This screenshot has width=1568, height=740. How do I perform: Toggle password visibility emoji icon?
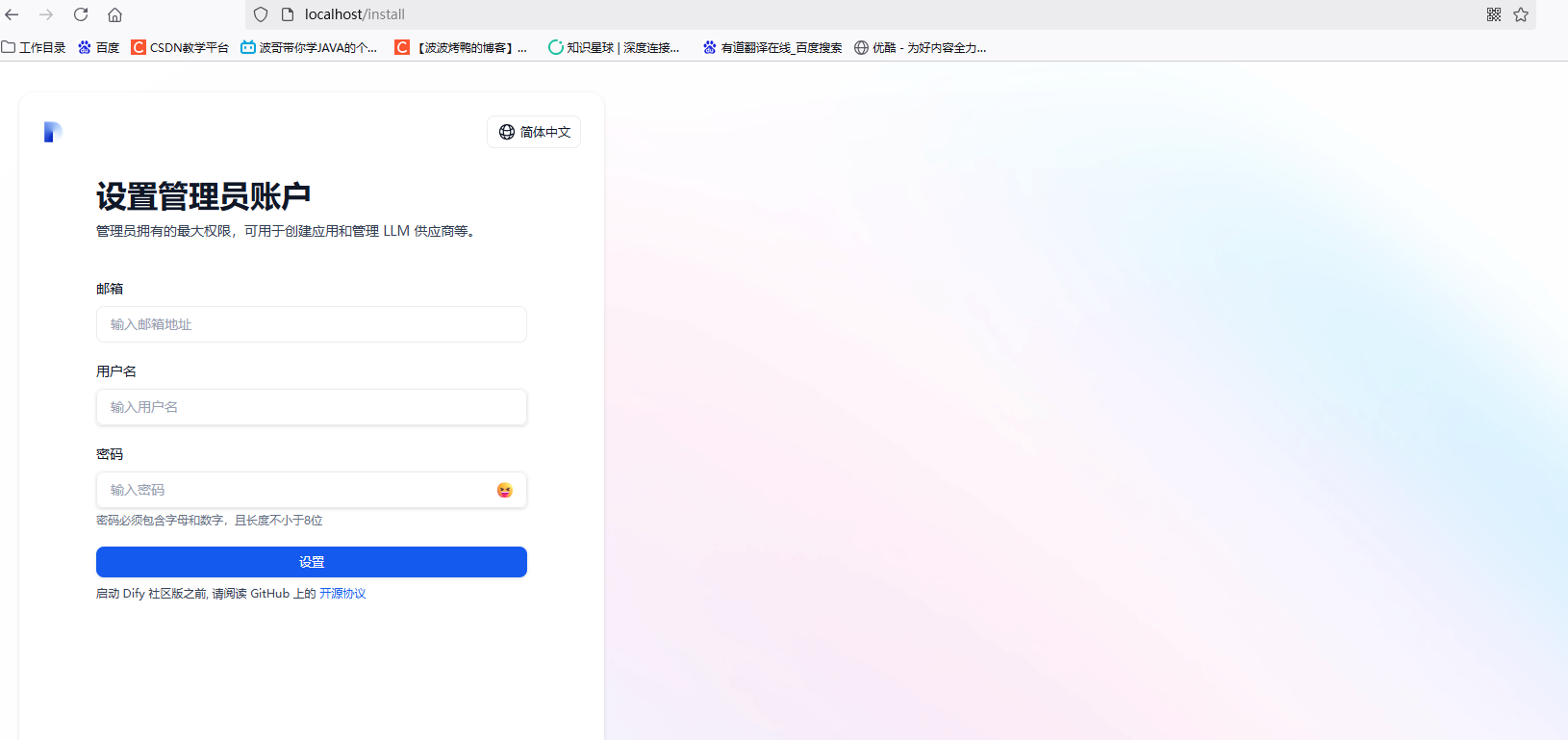[504, 490]
